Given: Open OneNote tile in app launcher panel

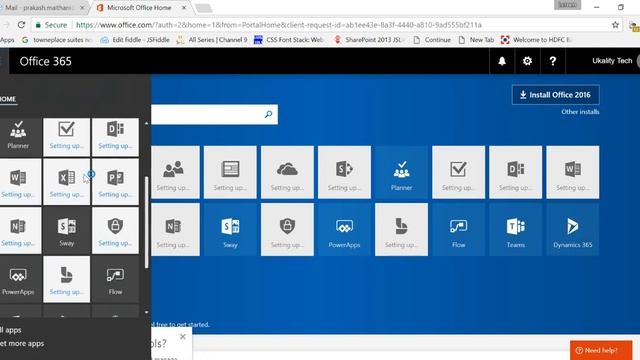Looking at the screenshot, I should (18, 230).
